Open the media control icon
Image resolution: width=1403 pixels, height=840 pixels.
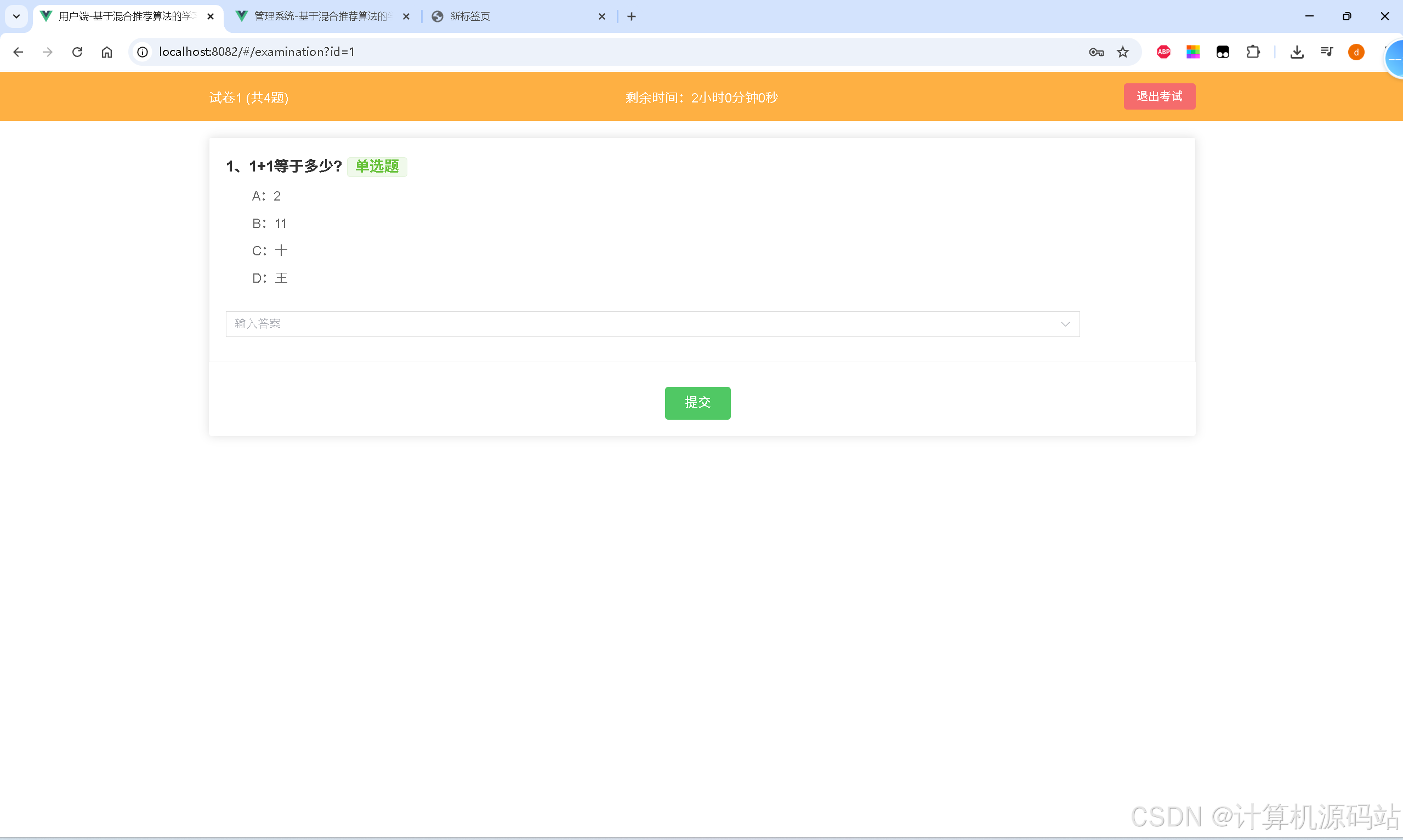1327,52
